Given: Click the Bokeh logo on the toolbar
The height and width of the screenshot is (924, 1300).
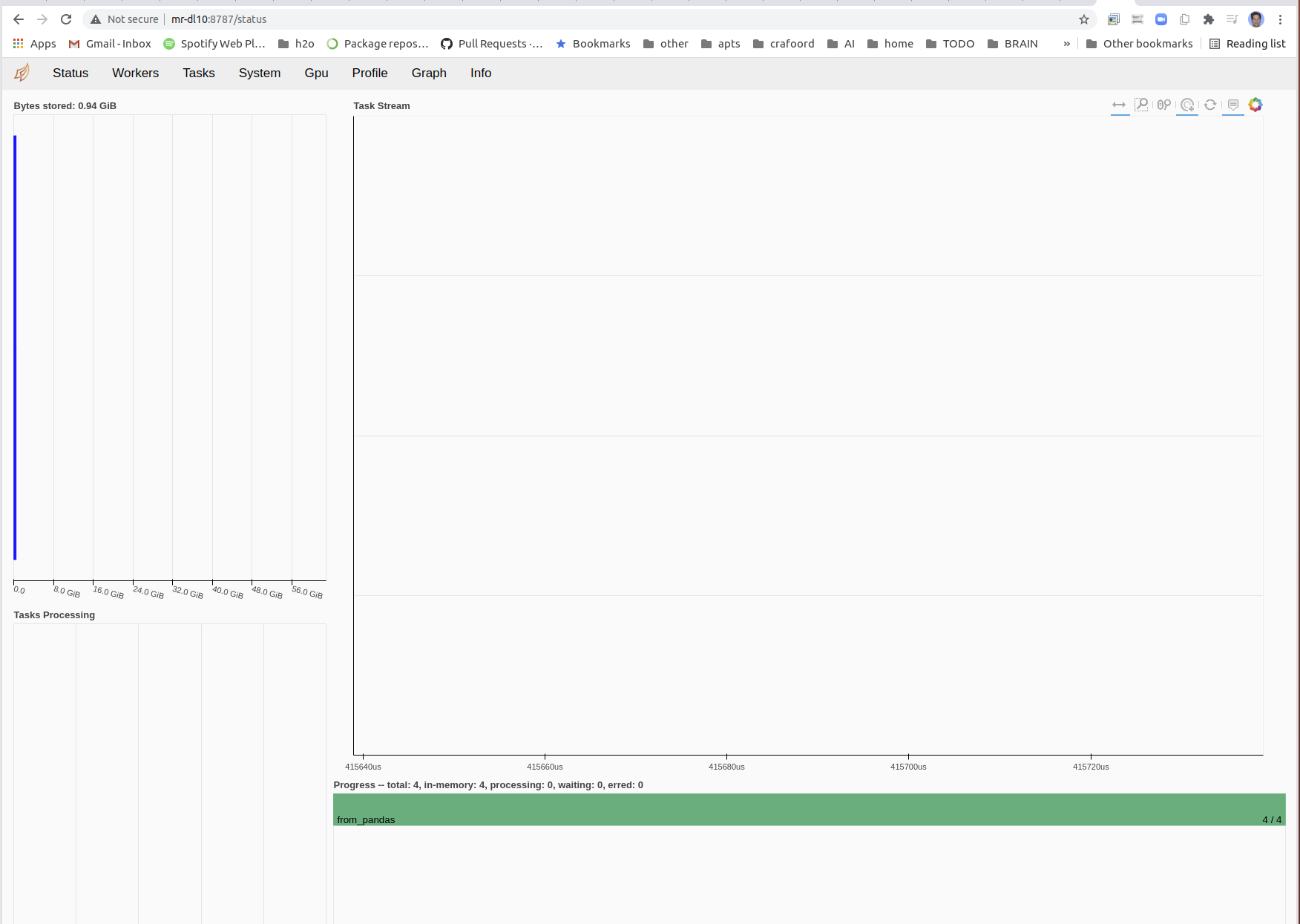Looking at the screenshot, I should tap(1255, 105).
